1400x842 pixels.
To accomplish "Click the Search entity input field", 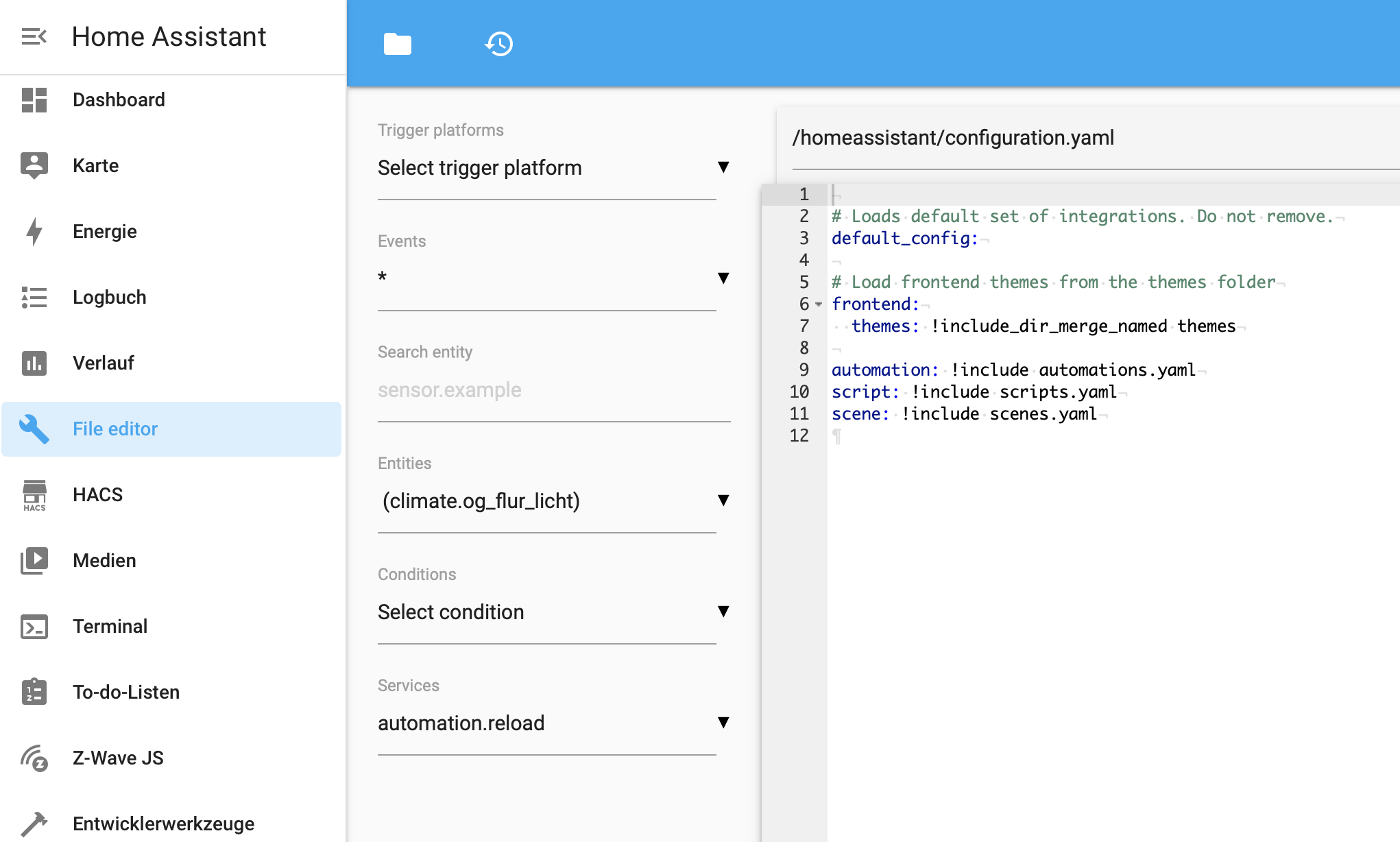I will pyautogui.click(x=554, y=390).
